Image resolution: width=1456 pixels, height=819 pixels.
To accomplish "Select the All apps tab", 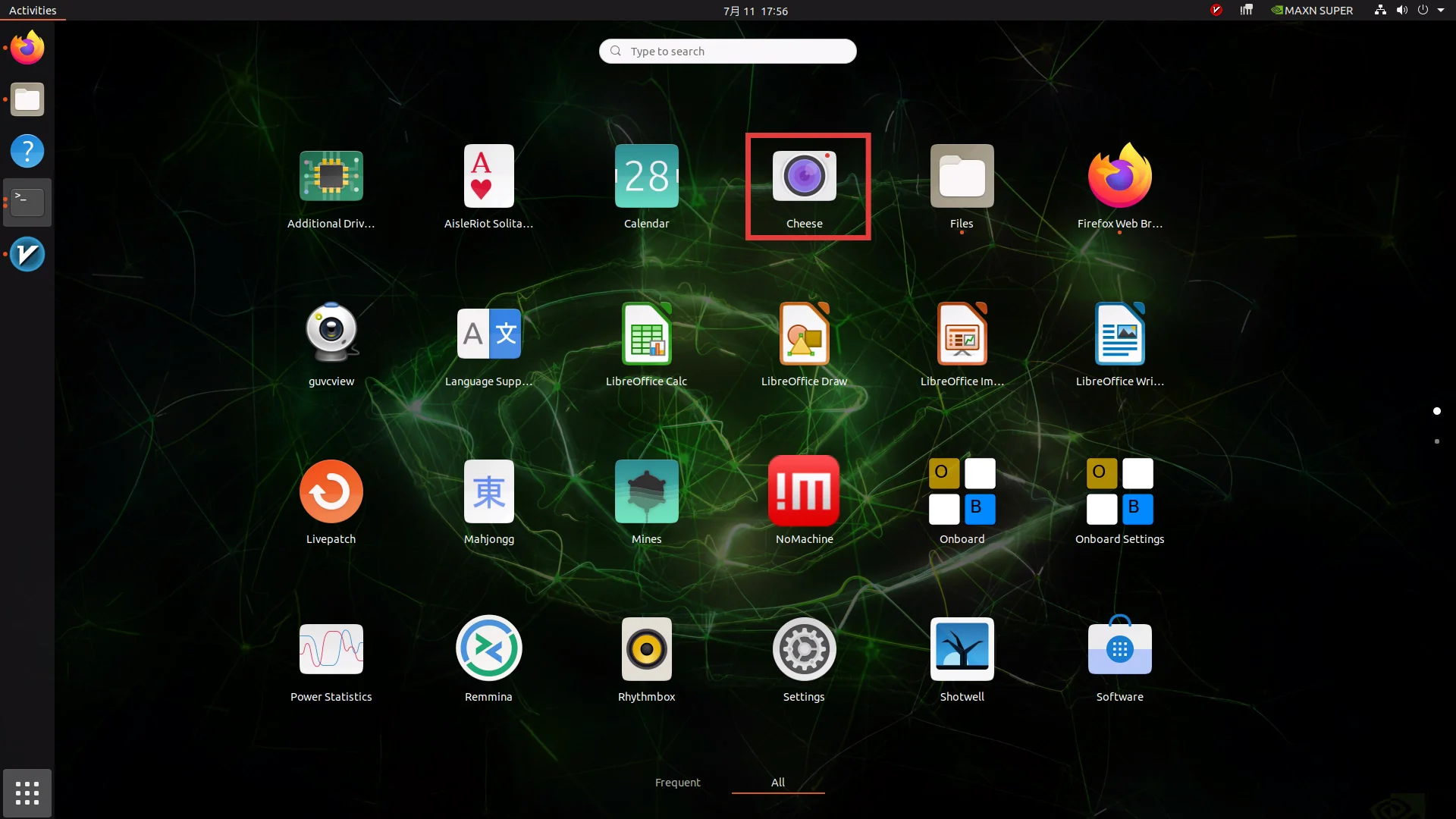I will [x=778, y=783].
